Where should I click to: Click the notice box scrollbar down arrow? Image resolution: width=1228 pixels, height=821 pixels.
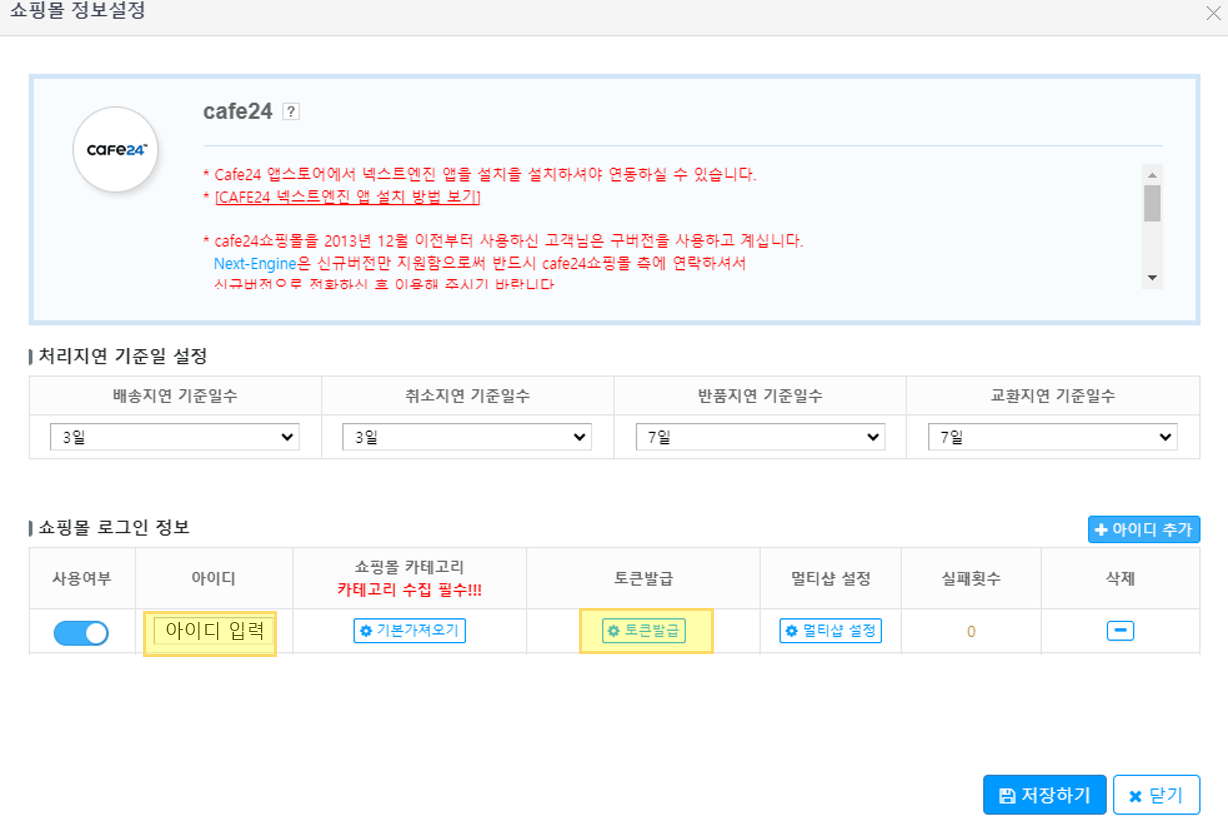tap(1152, 278)
